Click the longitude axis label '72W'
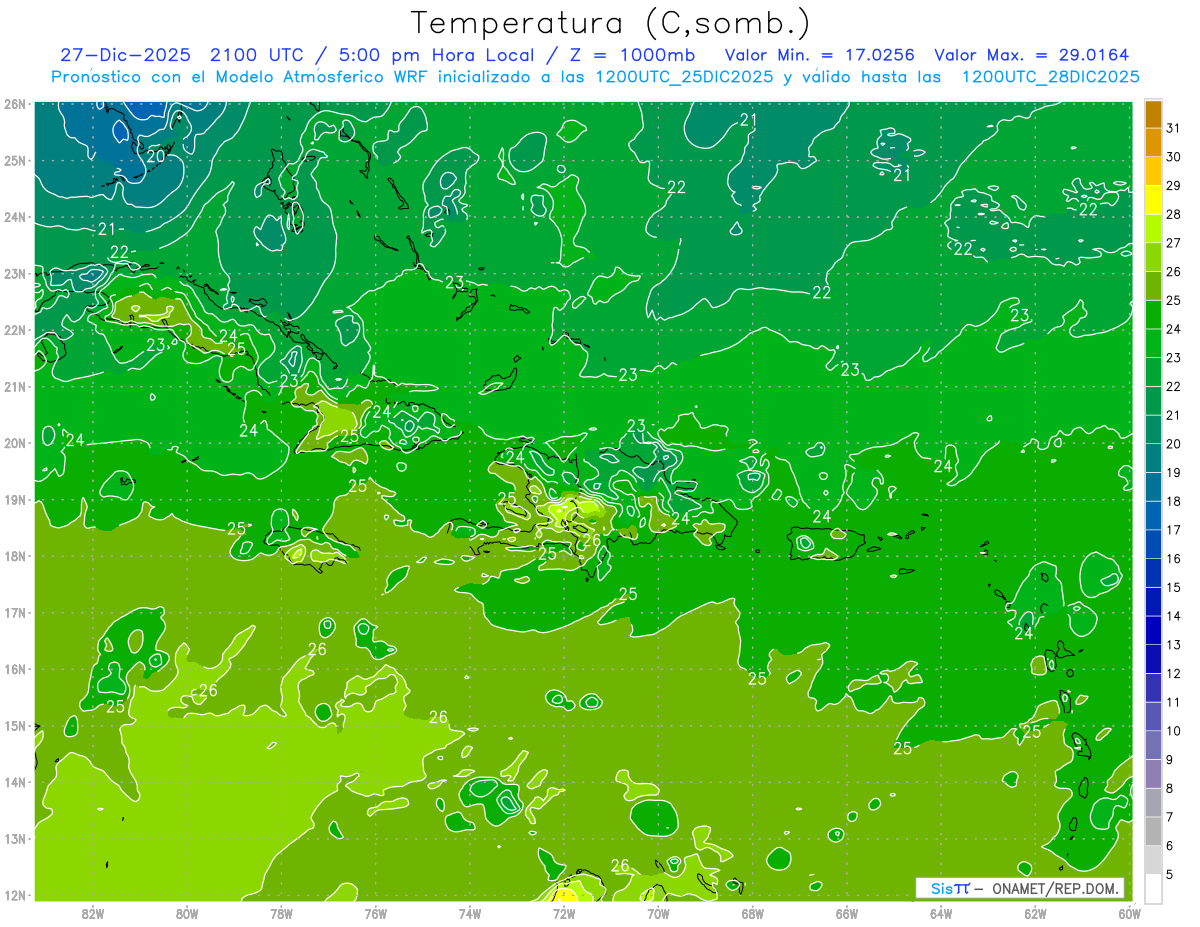 pyautogui.click(x=564, y=913)
